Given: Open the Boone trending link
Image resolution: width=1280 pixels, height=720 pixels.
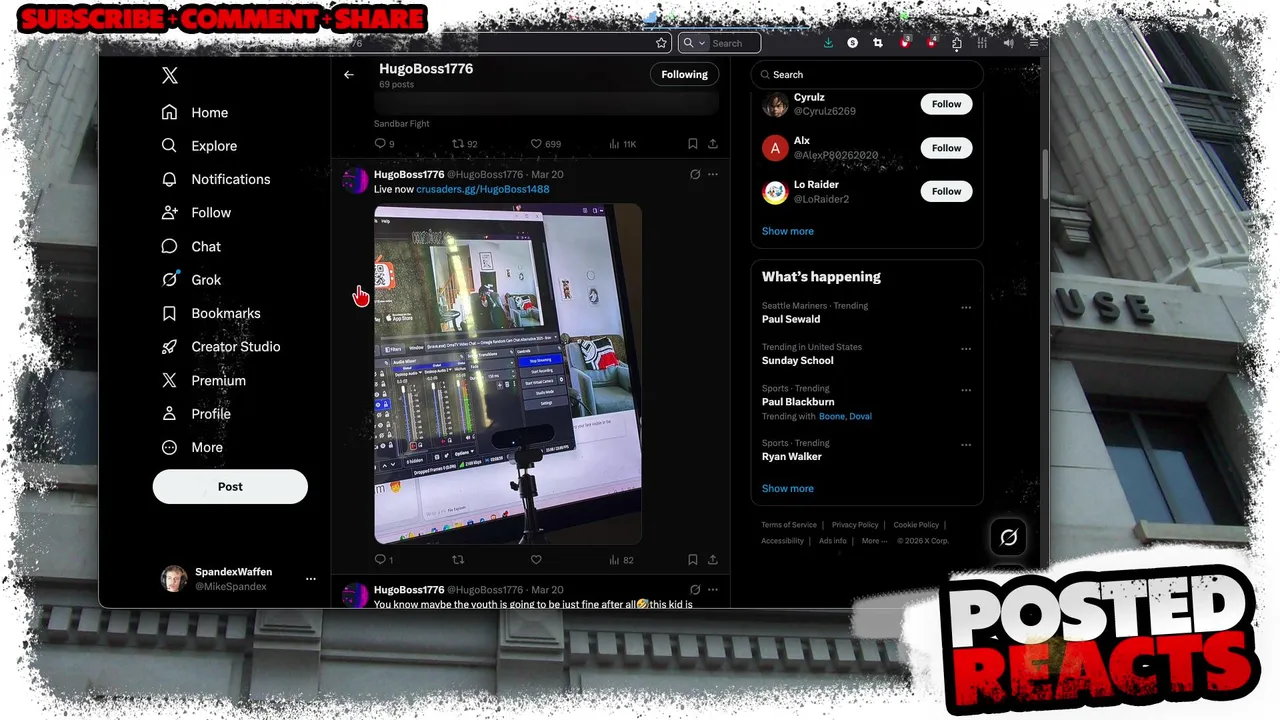Looking at the screenshot, I should 831,417.
